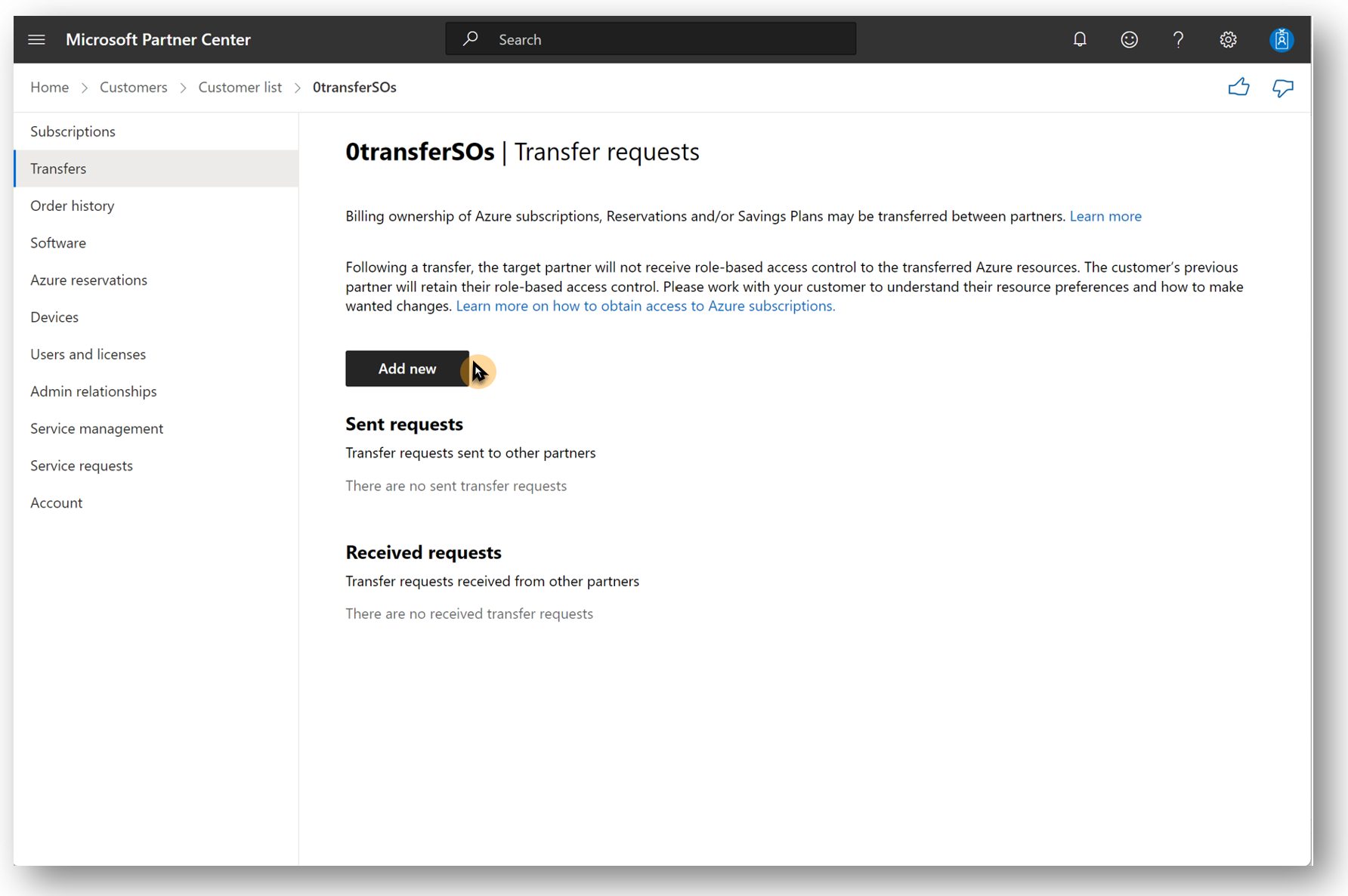The height and width of the screenshot is (896, 1348).
Task: Select Subscriptions in the sidebar
Action: coord(73,131)
